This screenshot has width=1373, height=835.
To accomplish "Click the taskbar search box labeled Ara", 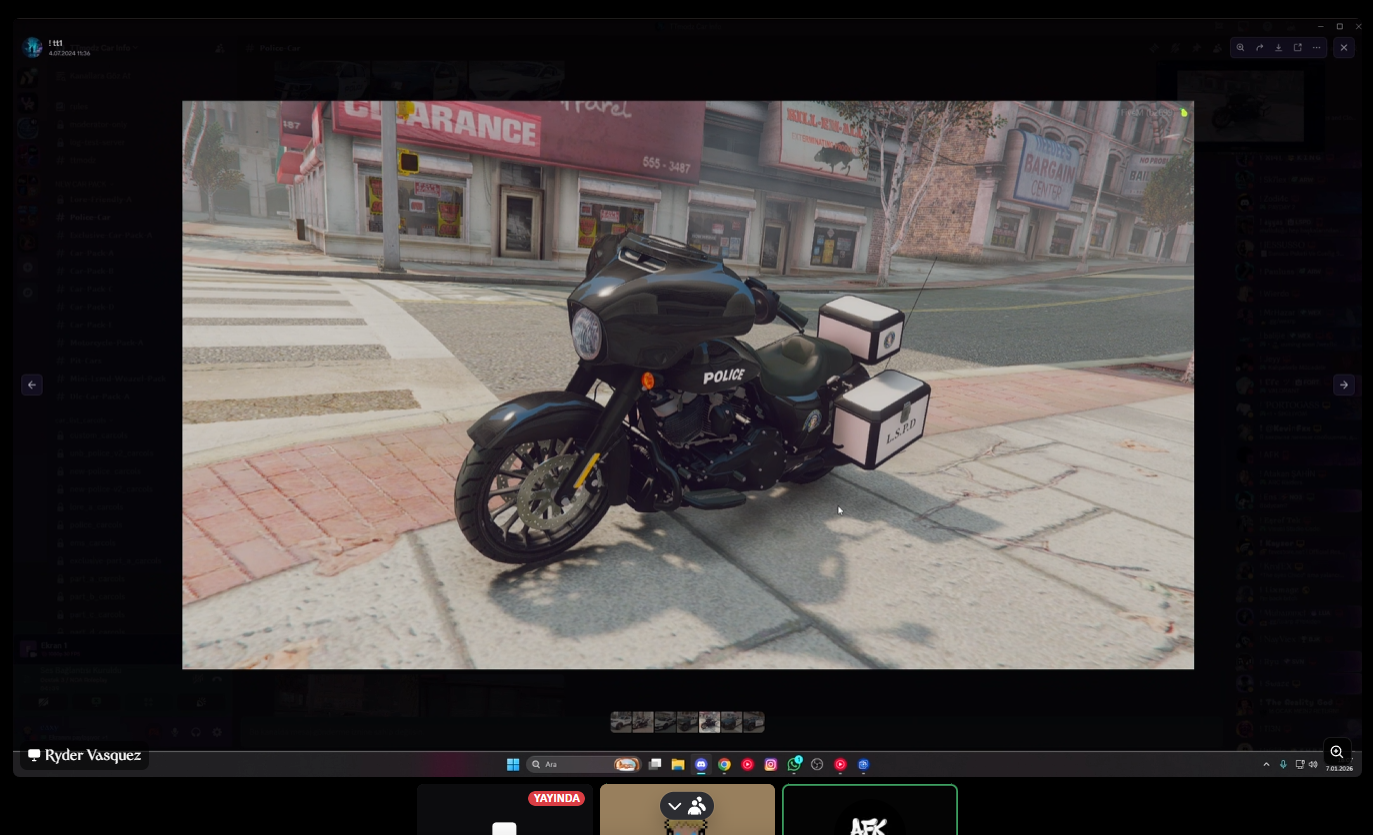I will pos(584,764).
